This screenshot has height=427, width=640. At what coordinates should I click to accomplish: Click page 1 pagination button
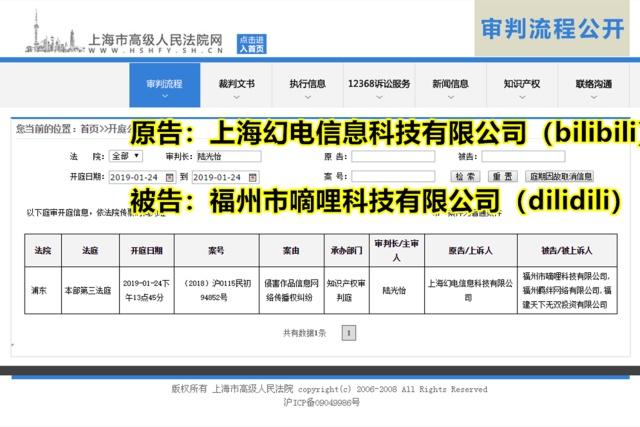[349, 333]
